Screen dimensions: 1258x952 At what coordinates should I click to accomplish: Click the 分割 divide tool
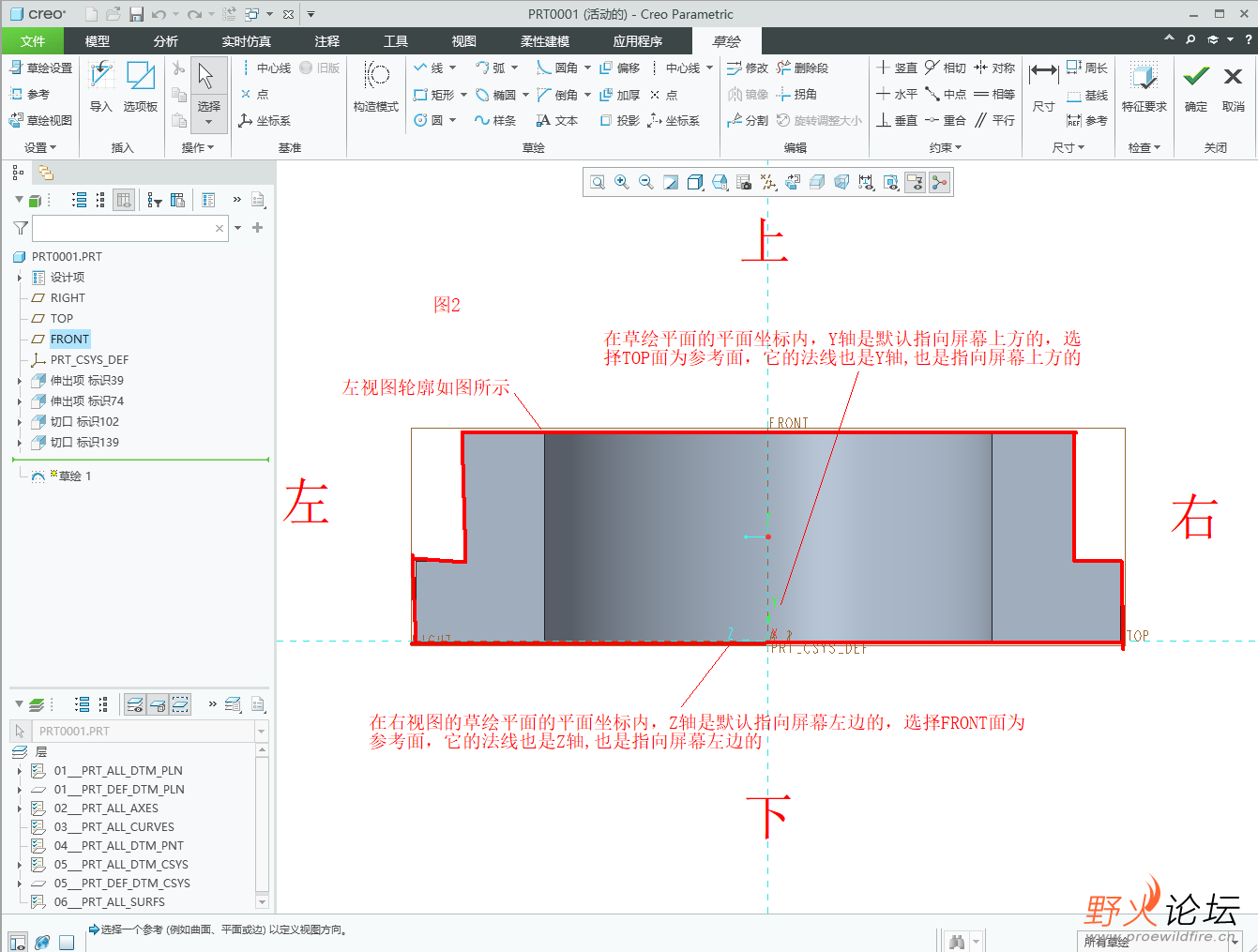pyautogui.click(x=748, y=120)
